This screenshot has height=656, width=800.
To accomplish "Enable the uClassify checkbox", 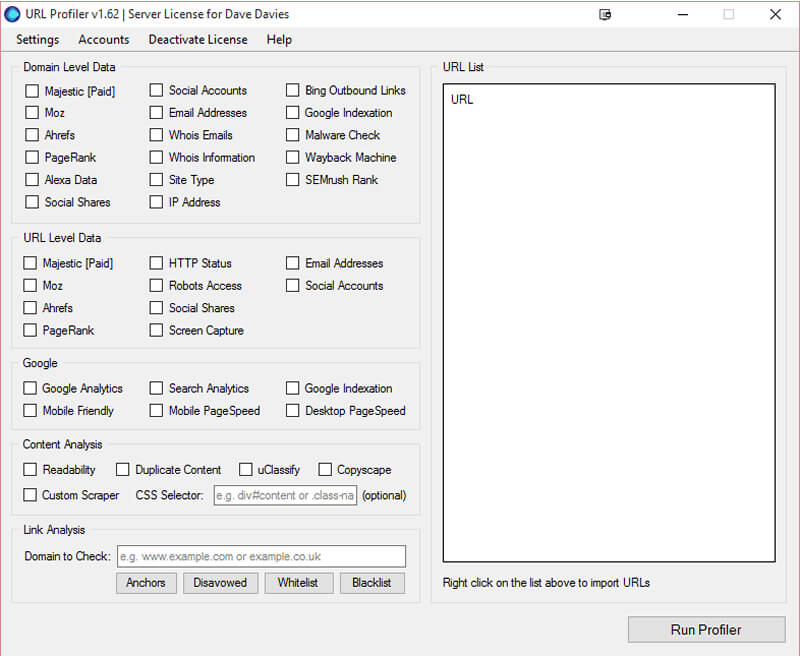I will pyautogui.click(x=245, y=470).
